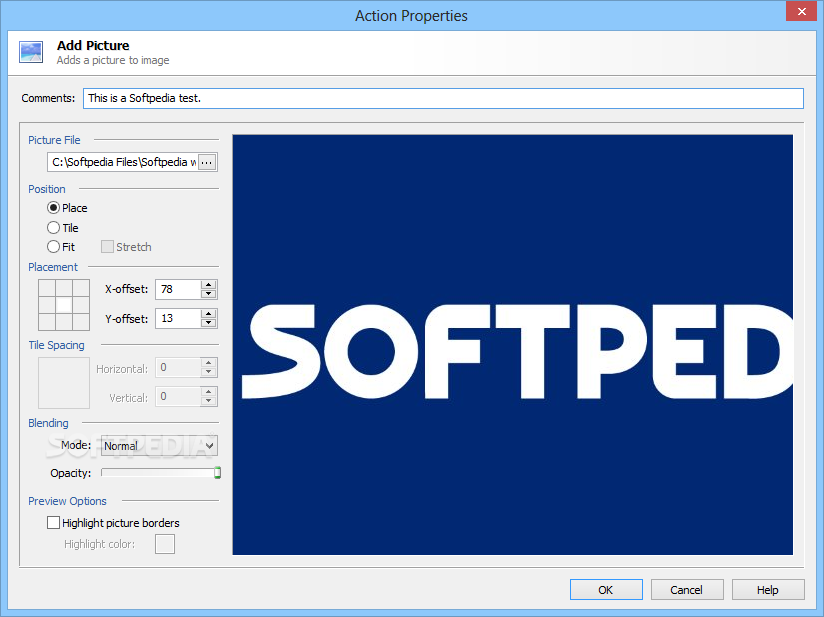Click the Comments text field
The height and width of the screenshot is (617, 824).
coord(443,98)
